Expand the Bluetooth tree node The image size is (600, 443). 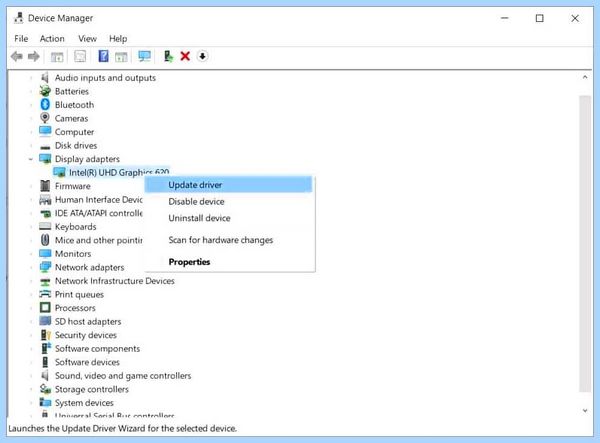tap(31, 105)
